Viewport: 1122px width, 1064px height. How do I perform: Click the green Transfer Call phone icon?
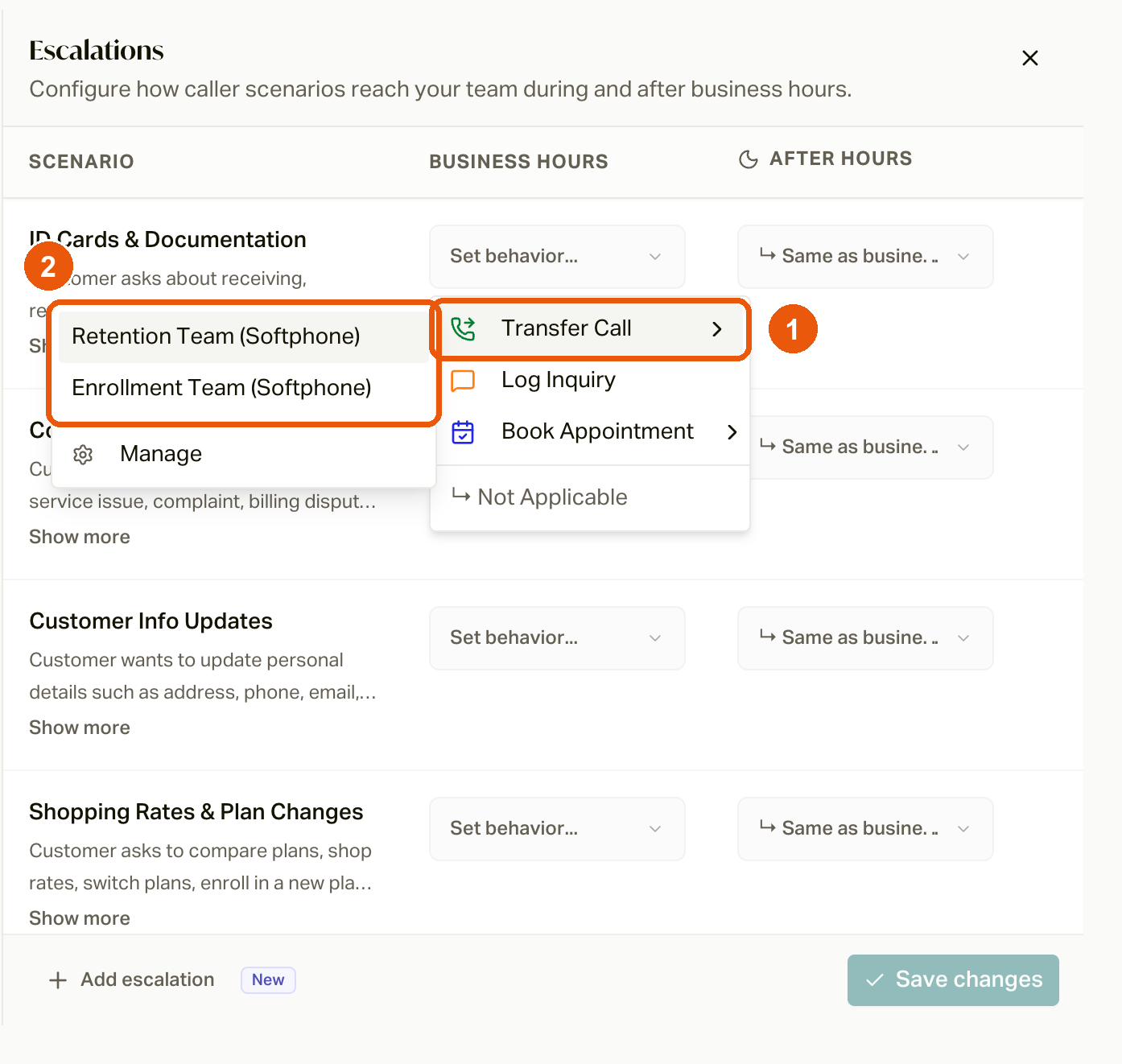click(463, 328)
